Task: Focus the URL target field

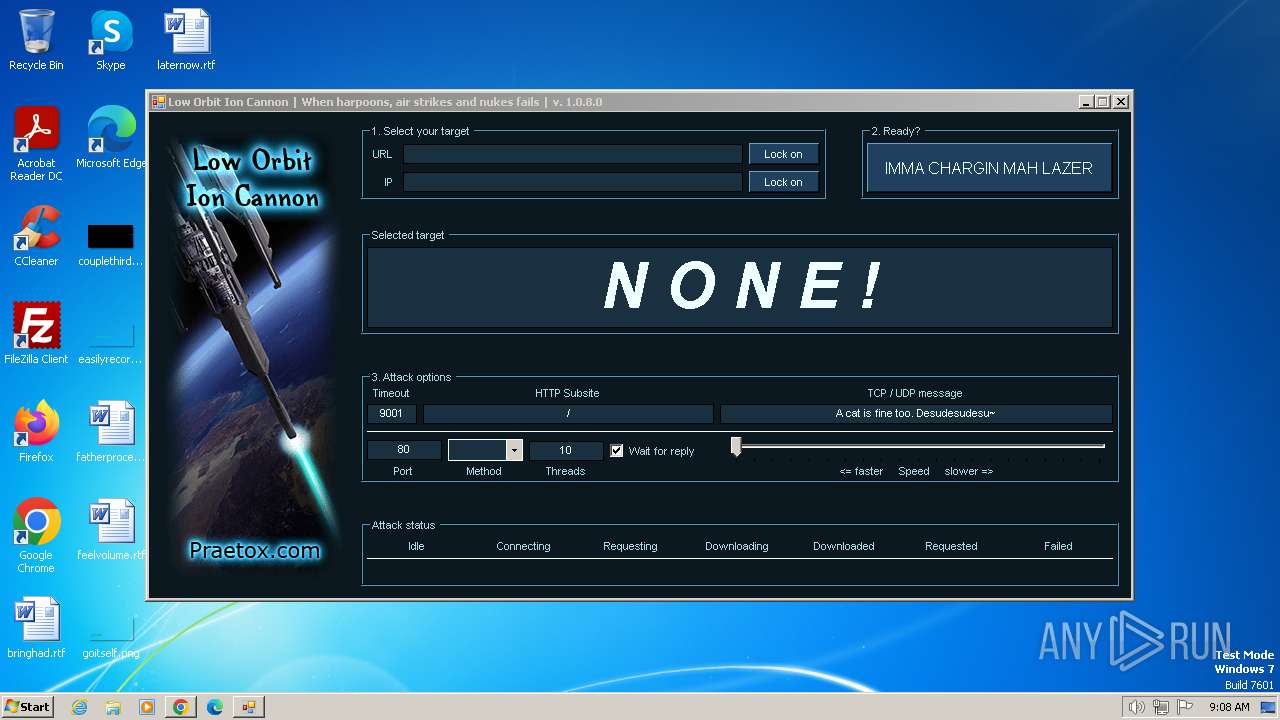Action: [573, 154]
